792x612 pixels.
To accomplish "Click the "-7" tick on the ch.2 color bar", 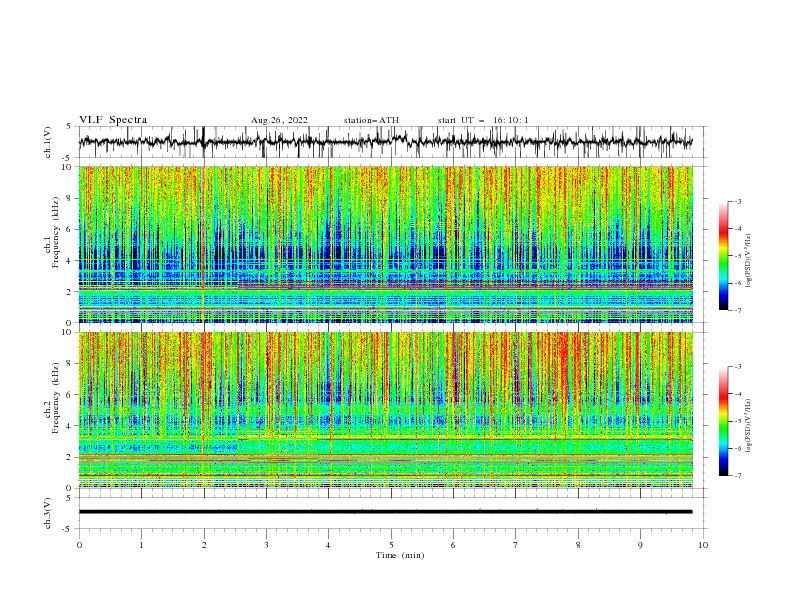I will click(737, 475).
